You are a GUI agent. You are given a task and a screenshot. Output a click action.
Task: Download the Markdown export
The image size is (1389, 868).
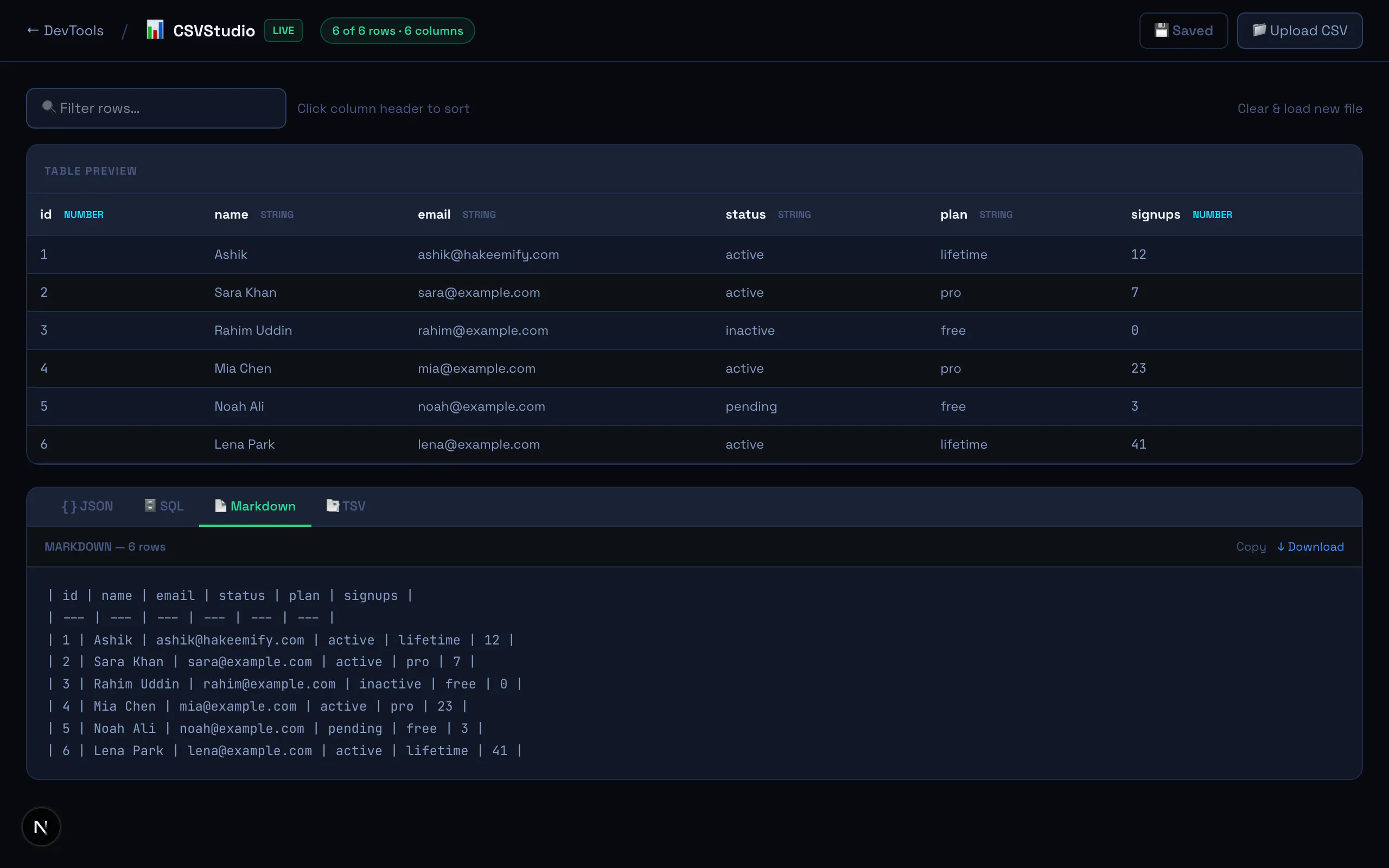click(1310, 546)
